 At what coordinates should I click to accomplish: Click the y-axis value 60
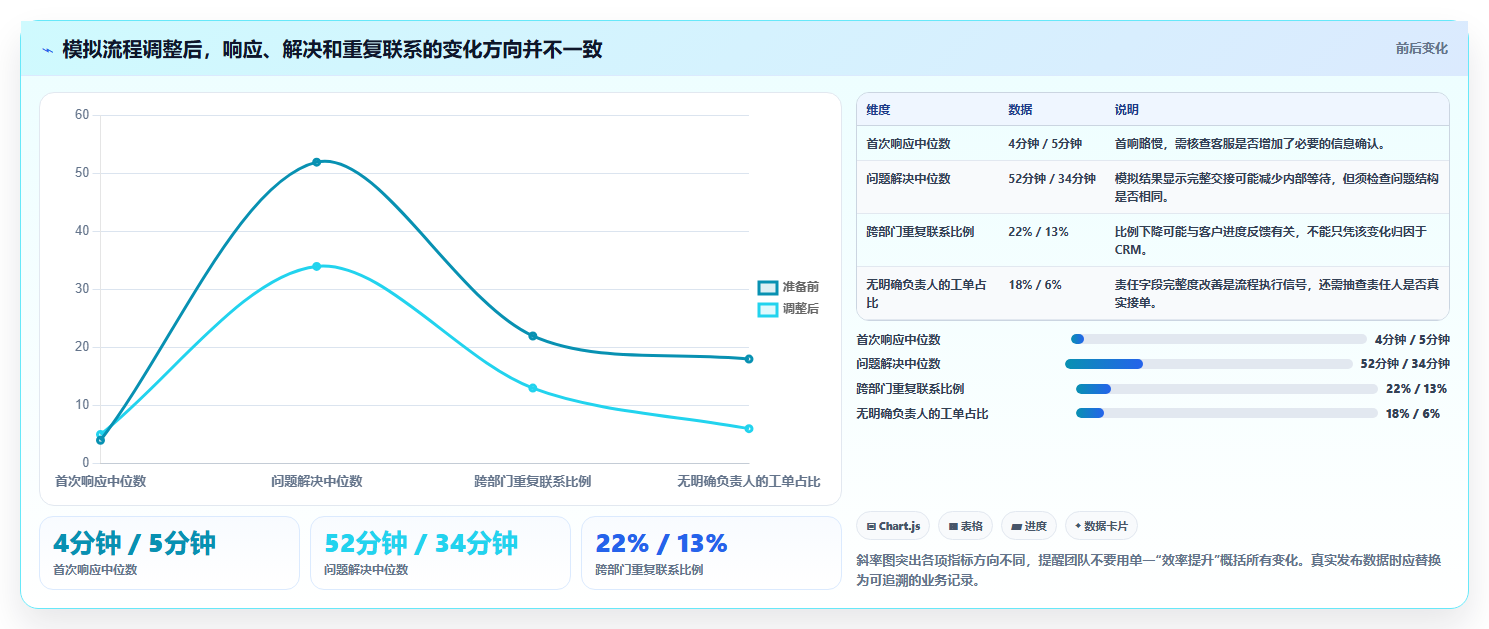pos(82,115)
